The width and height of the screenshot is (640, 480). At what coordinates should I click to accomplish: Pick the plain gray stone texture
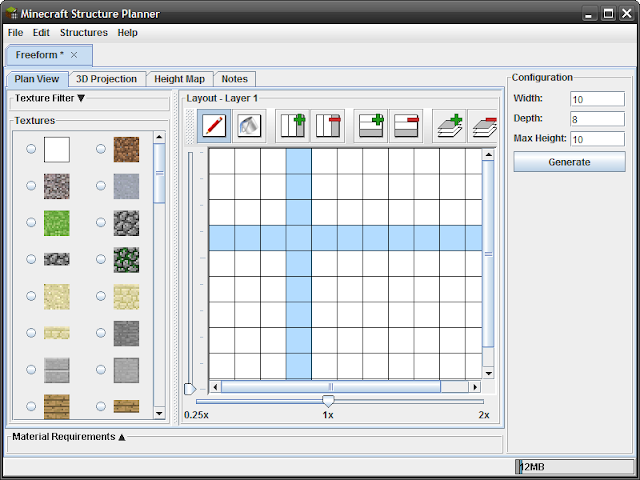127,370
